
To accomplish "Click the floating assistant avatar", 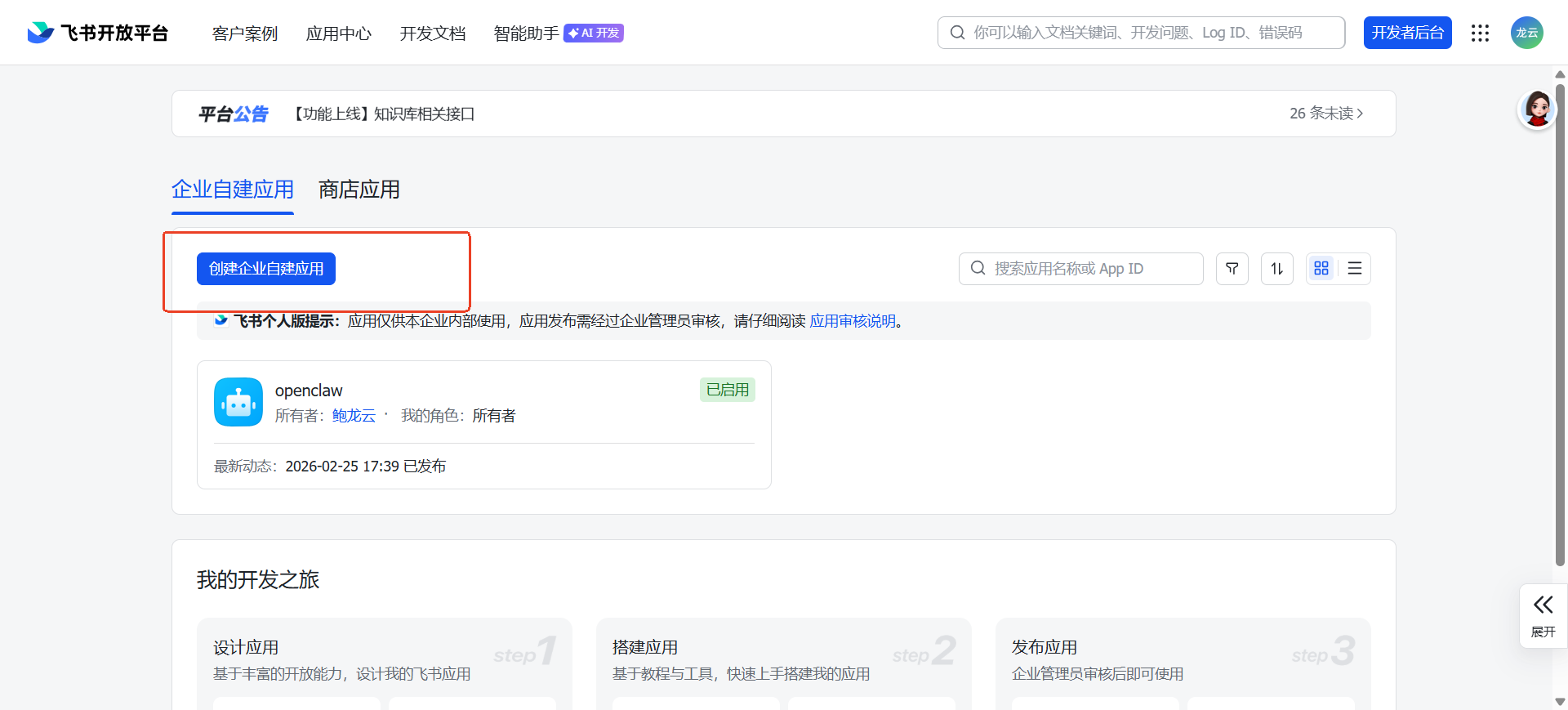I will tap(1537, 109).
